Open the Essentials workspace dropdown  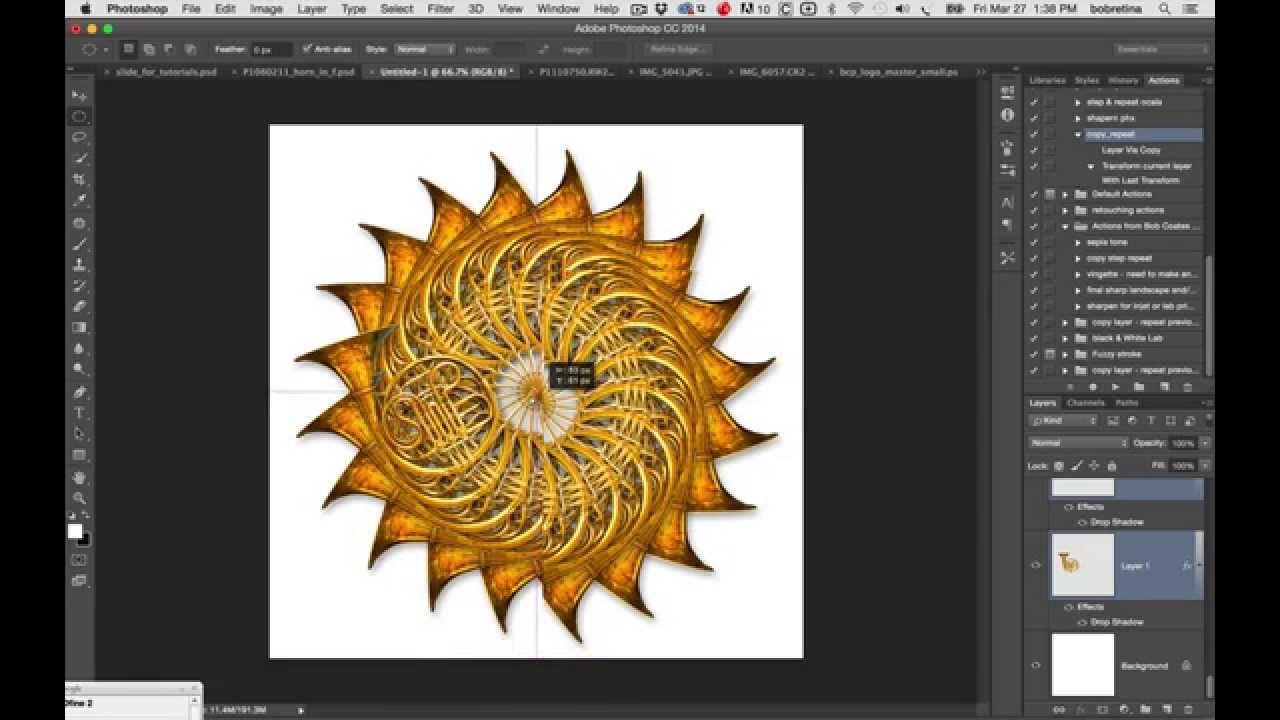point(1161,49)
